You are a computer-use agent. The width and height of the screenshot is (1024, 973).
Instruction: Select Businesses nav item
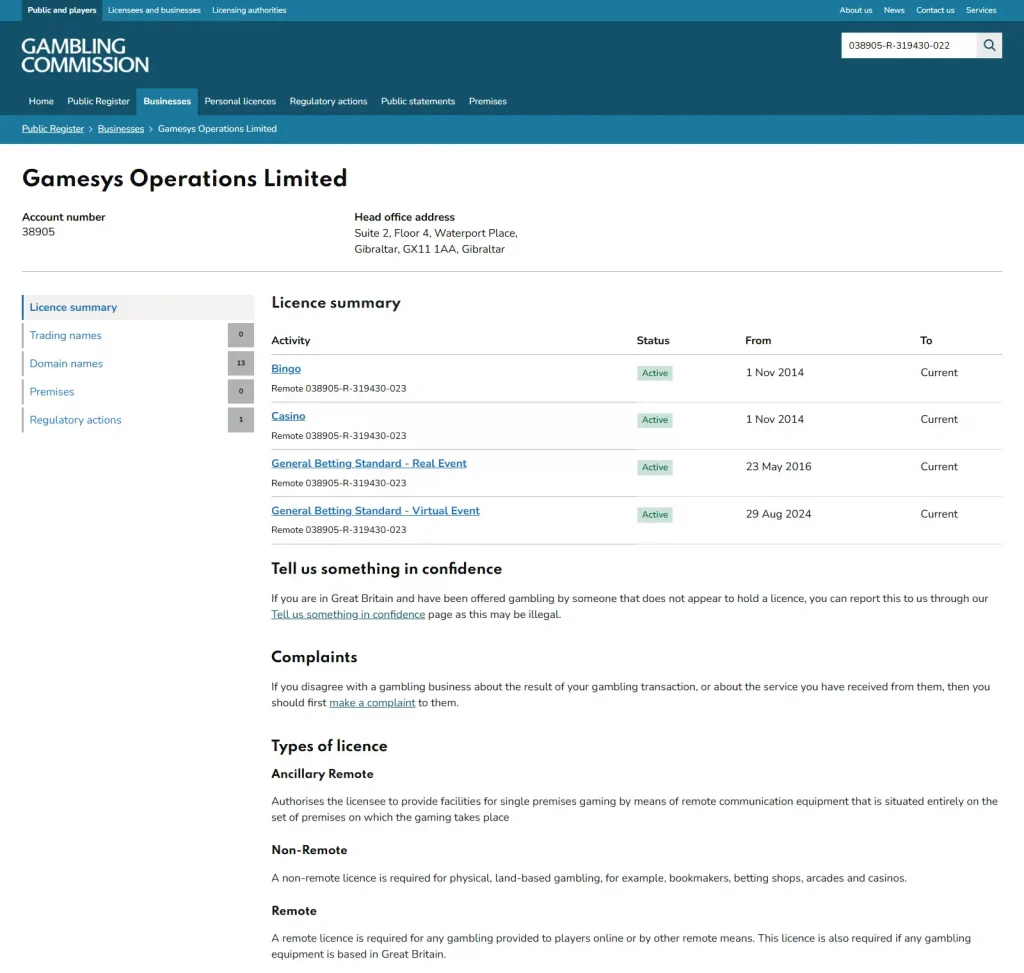(167, 101)
